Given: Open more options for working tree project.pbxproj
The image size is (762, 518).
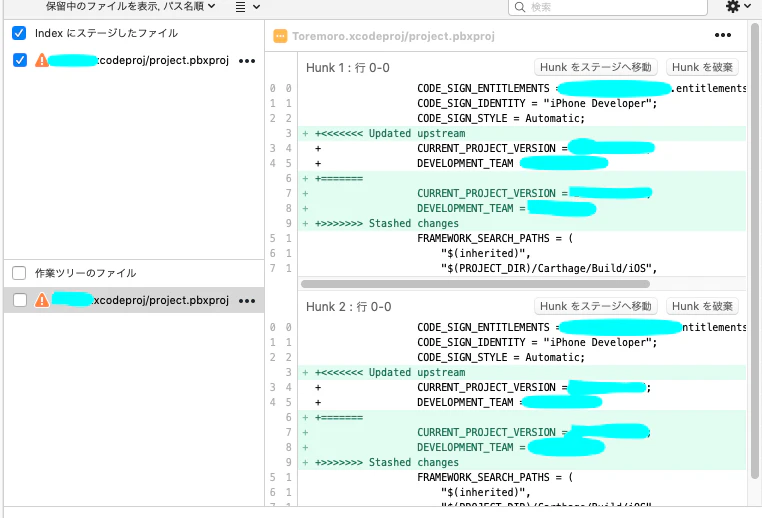Looking at the screenshot, I should point(247,301).
